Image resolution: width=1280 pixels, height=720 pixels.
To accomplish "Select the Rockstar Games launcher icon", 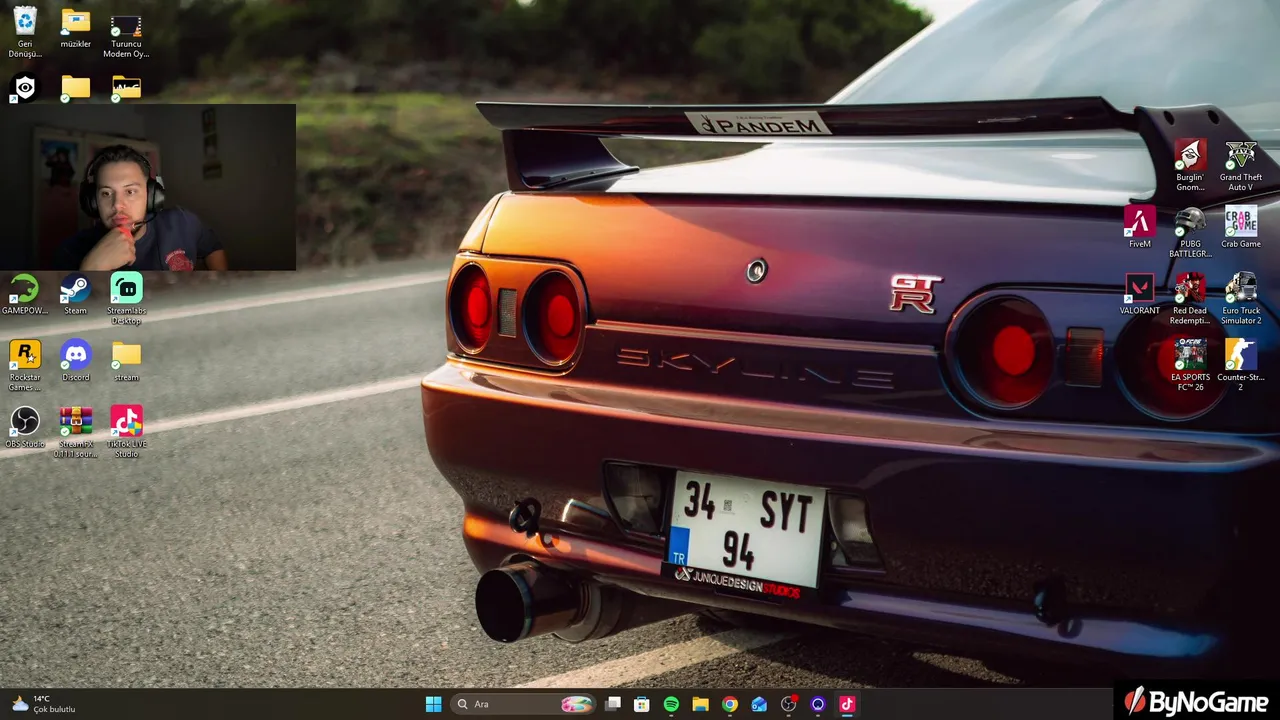I will tap(25, 366).
